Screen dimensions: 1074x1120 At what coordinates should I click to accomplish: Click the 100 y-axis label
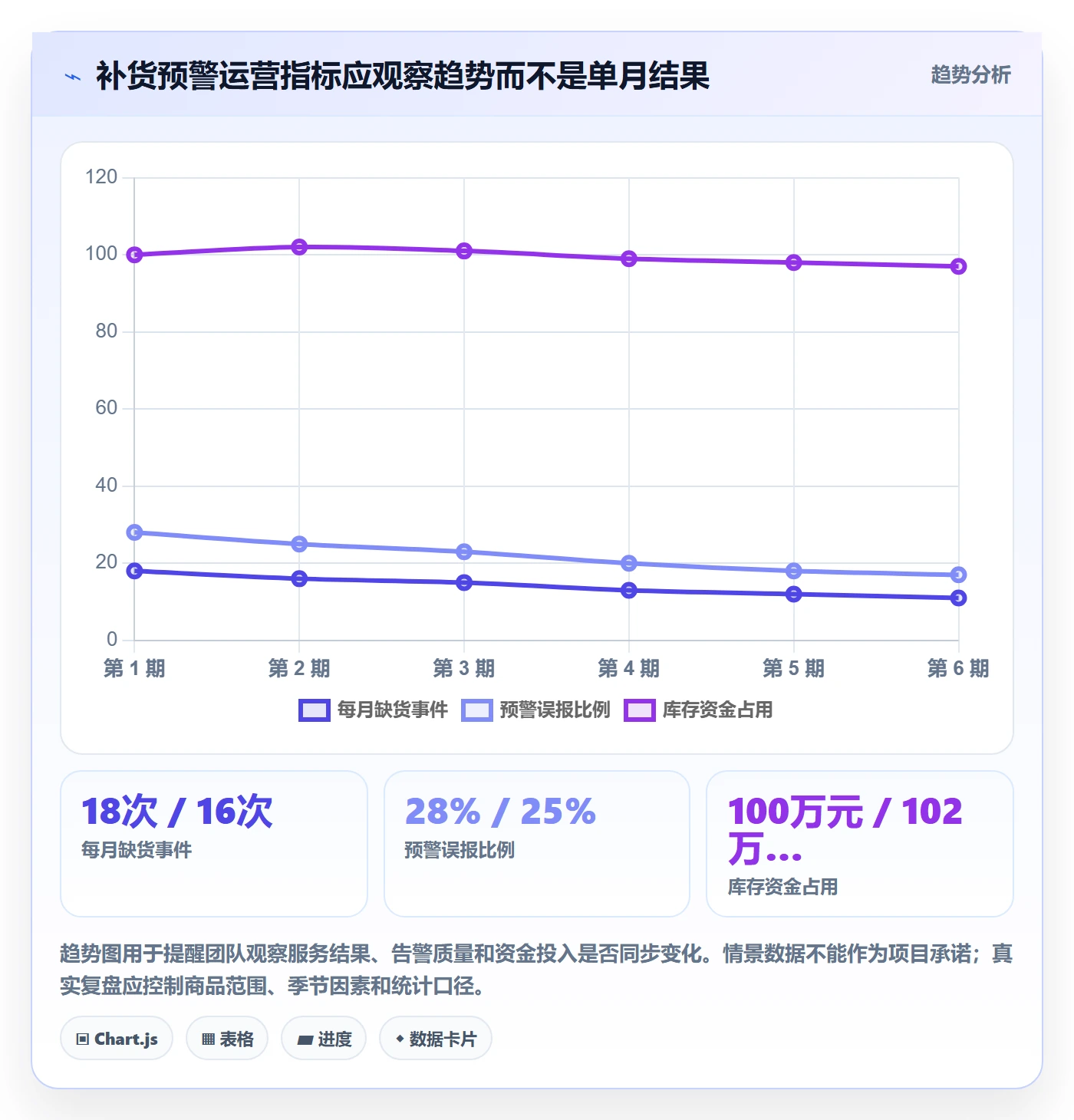tap(101, 254)
